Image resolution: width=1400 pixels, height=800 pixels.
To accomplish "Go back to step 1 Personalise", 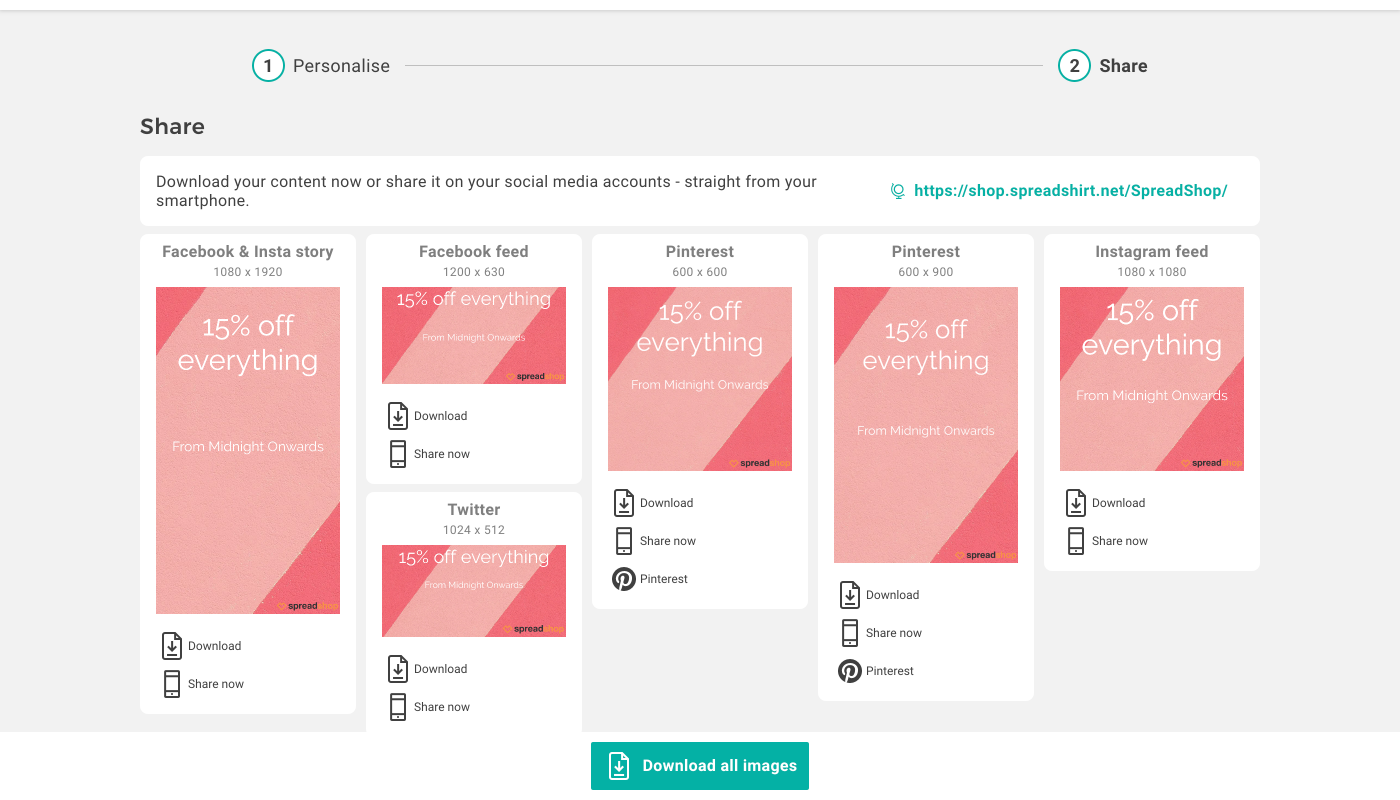I will pos(321,66).
